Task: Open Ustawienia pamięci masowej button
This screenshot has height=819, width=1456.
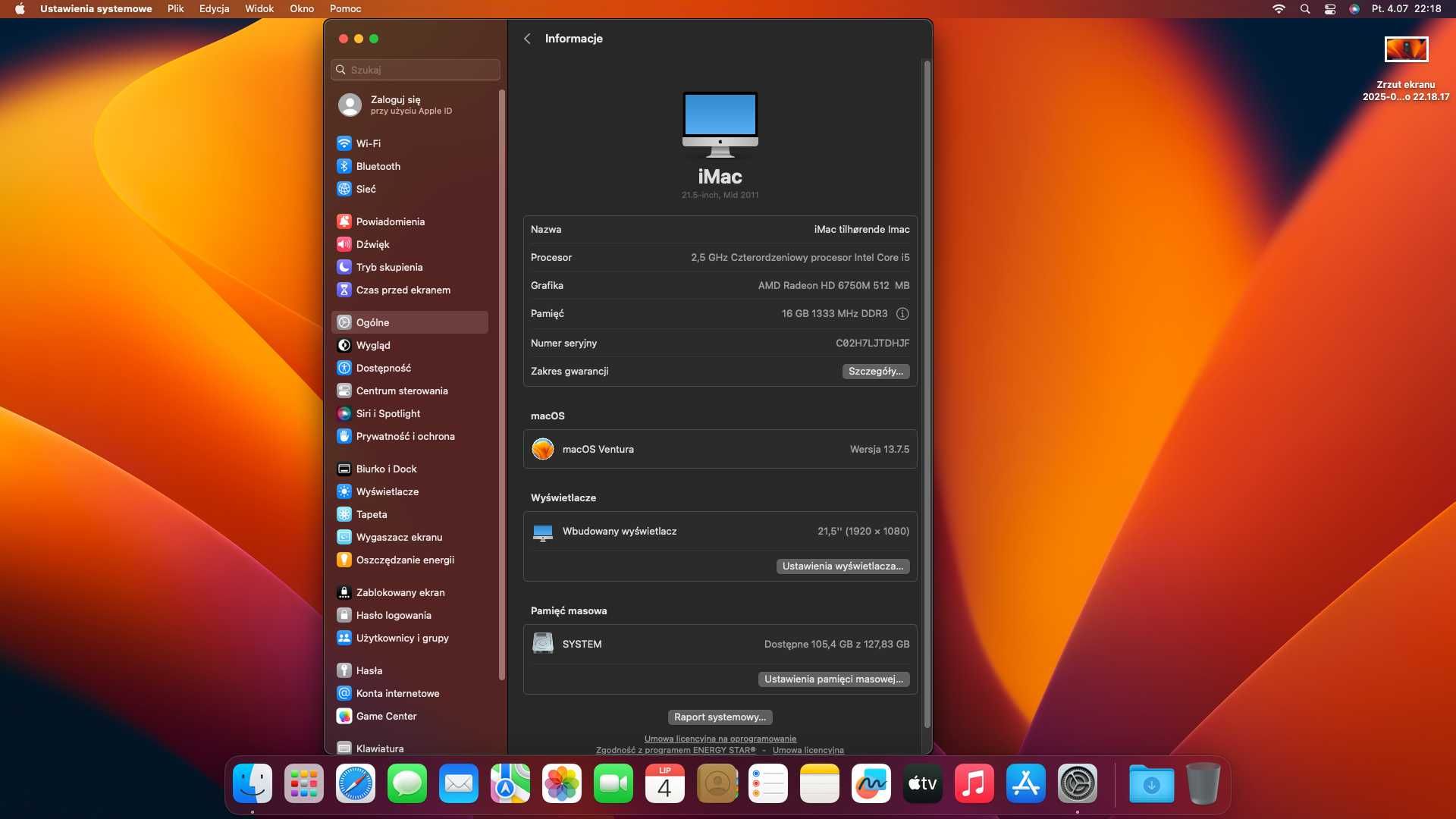Action: 833,679
